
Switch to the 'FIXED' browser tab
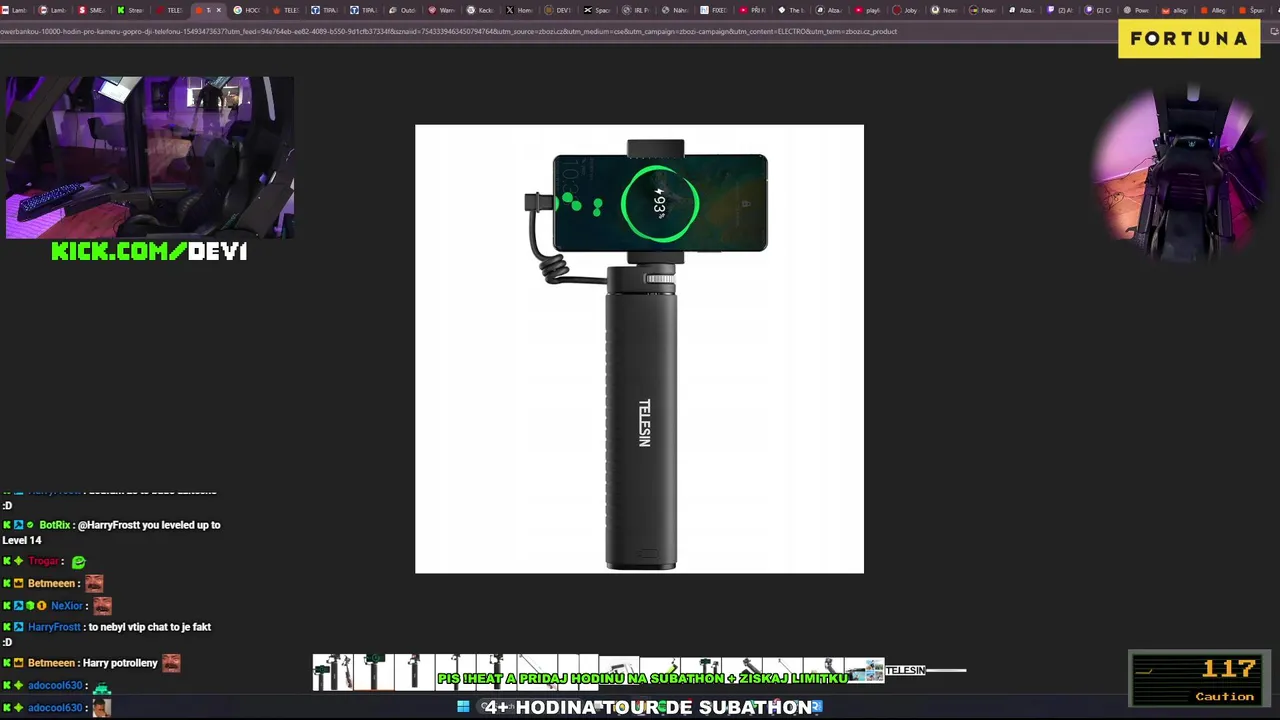click(x=714, y=10)
